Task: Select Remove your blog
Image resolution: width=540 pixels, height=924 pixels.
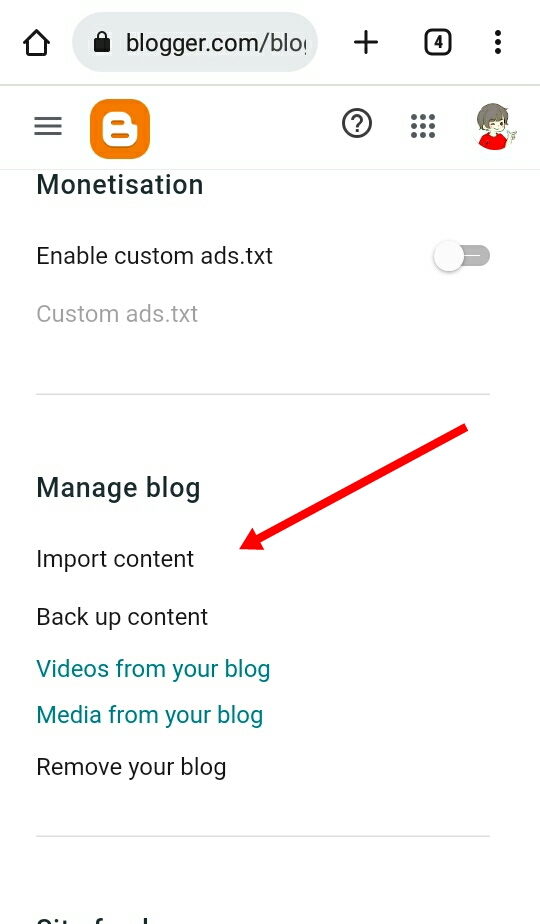Action: 131,767
